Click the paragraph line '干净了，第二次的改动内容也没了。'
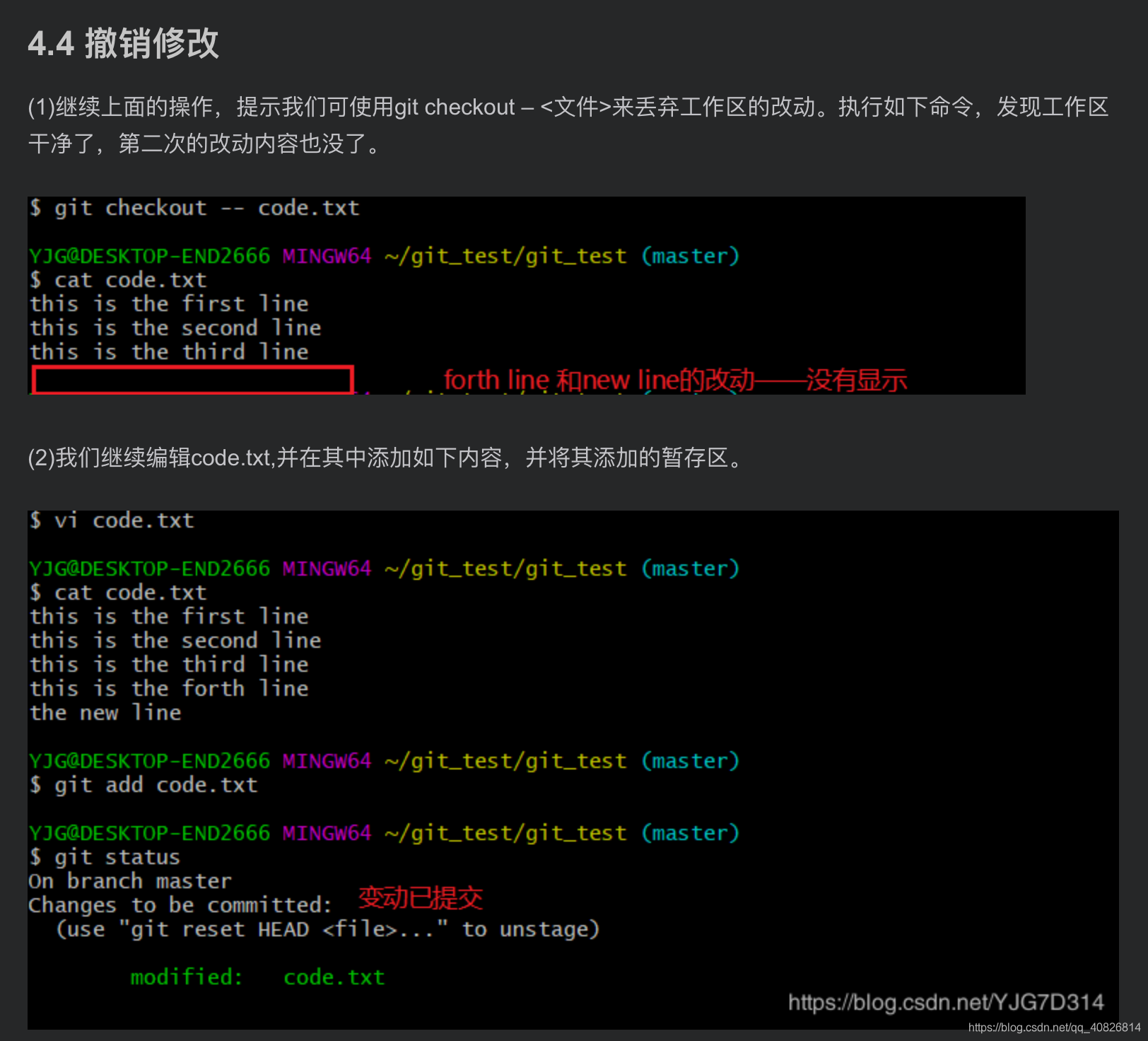 coord(206,144)
